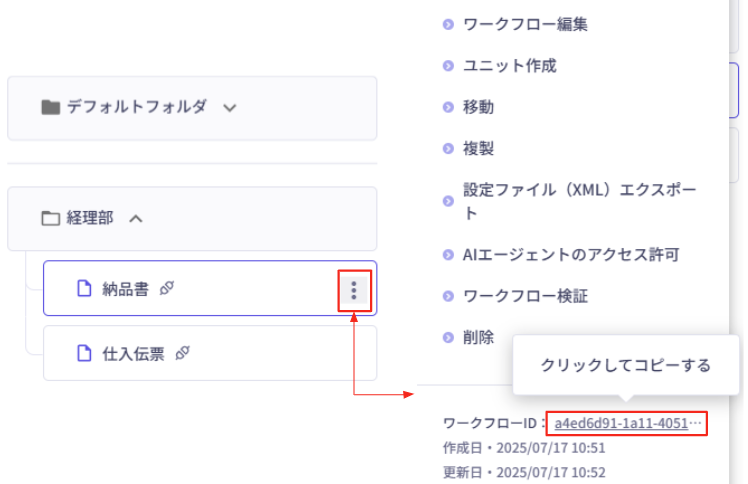The image size is (748, 484).
Task: Select ワークフロー検証 menu entry
Action: click(x=525, y=297)
